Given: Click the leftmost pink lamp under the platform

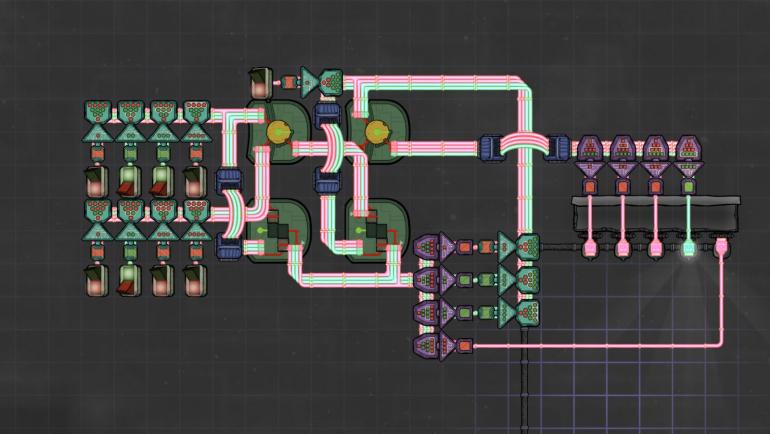Looking at the screenshot, I should [x=591, y=245].
